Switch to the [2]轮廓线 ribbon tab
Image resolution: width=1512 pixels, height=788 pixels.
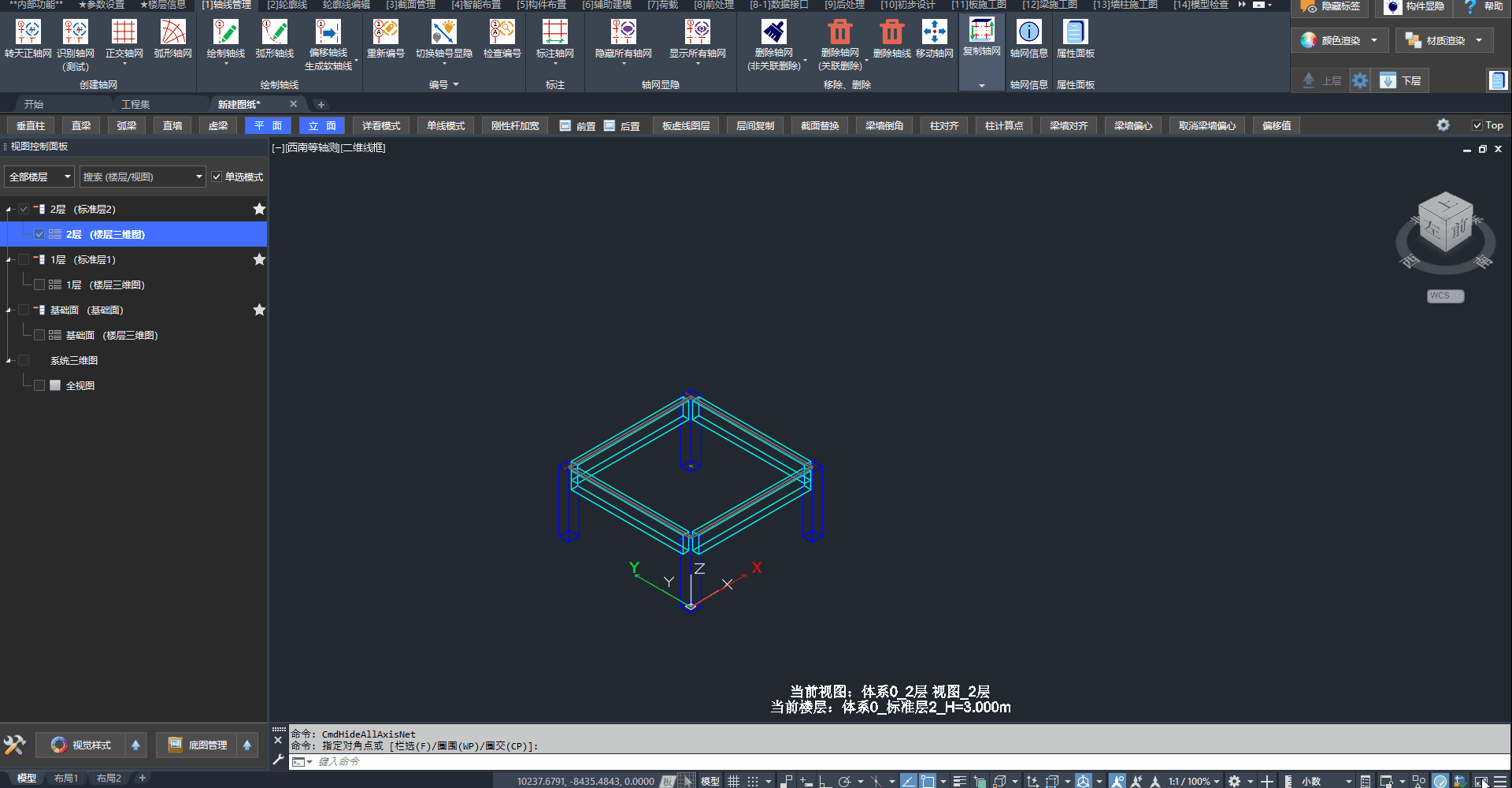(287, 6)
